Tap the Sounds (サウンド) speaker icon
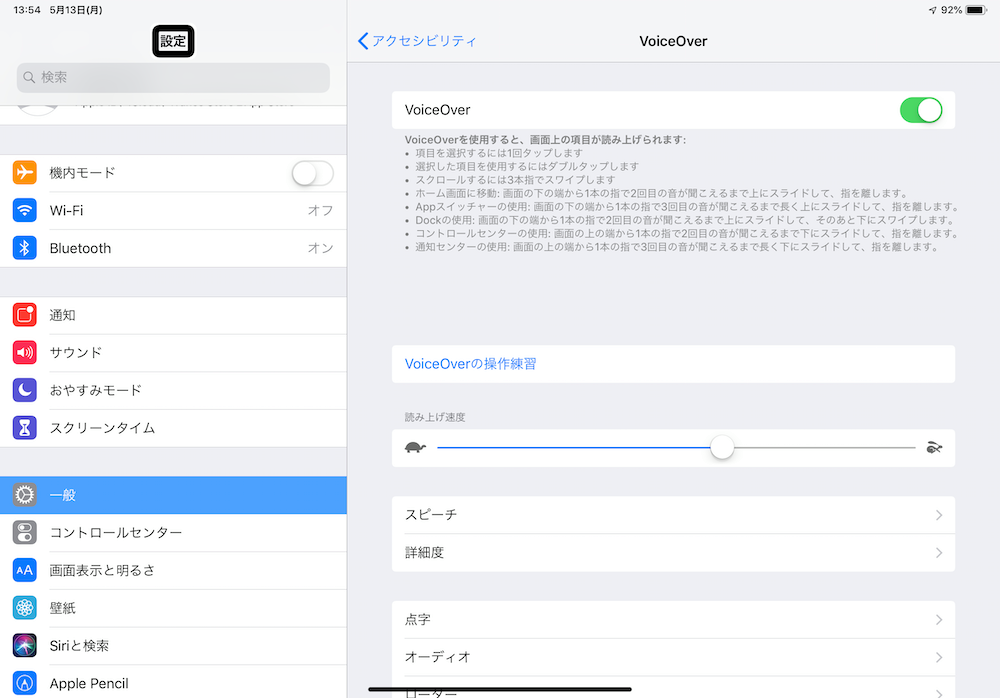1000x698 pixels. tap(24, 352)
